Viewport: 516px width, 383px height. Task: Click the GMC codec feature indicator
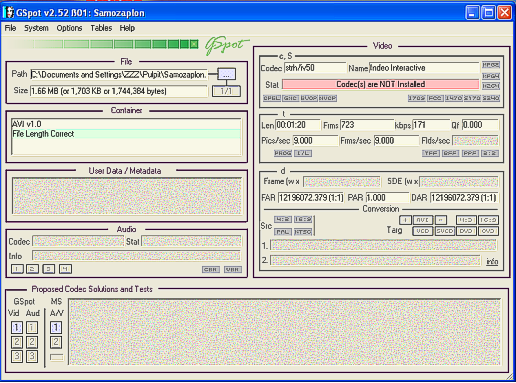pyautogui.click(x=290, y=98)
